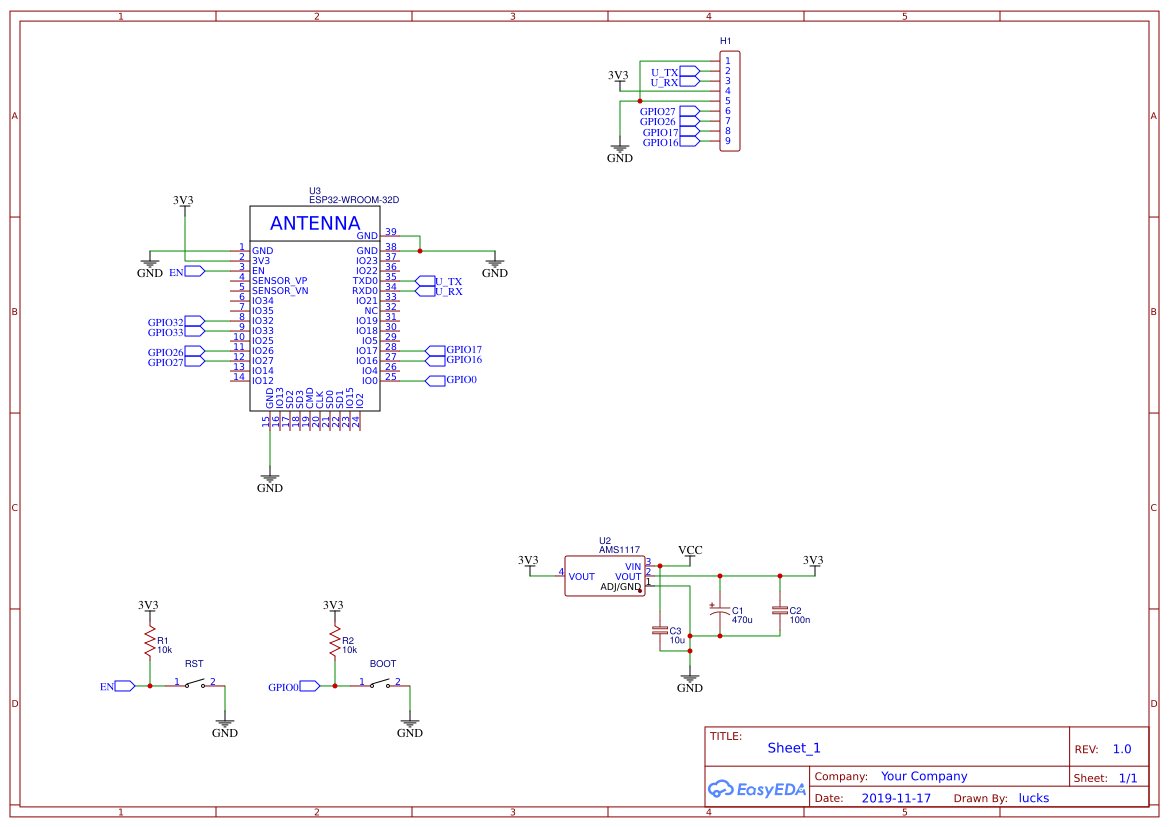Click the SENSOR_VP pin label
This screenshot has height=827, width=1169.
[x=280, y=281]
